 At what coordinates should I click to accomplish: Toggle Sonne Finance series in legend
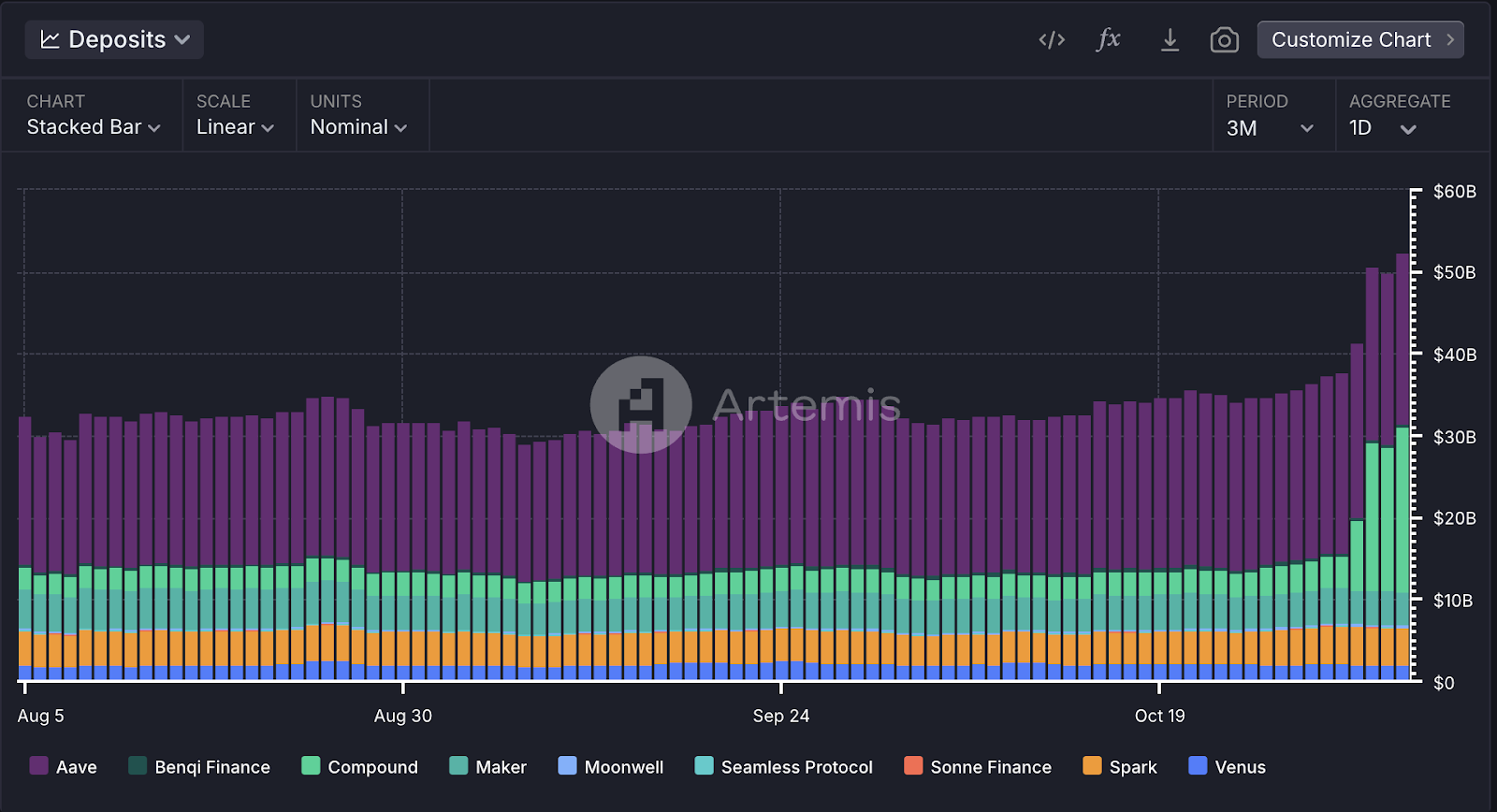(x=978, y=766)
